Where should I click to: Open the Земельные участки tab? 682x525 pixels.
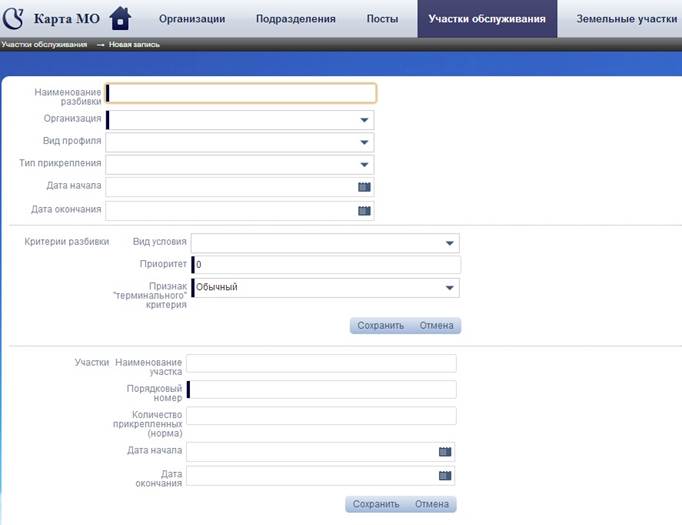click(627, 19)
